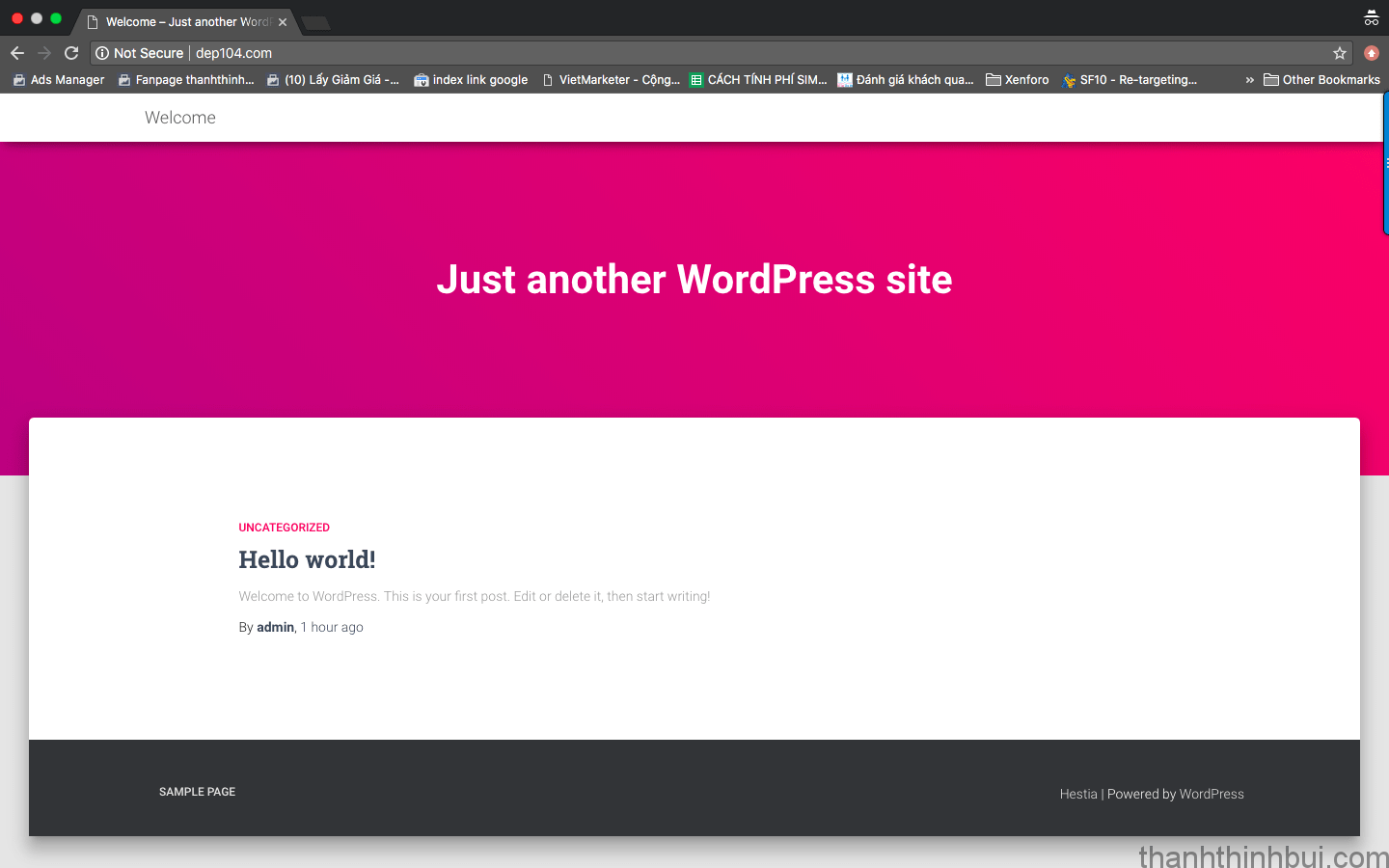
Task: Open a new tab next to Welcome
Action: coord(316,22)
